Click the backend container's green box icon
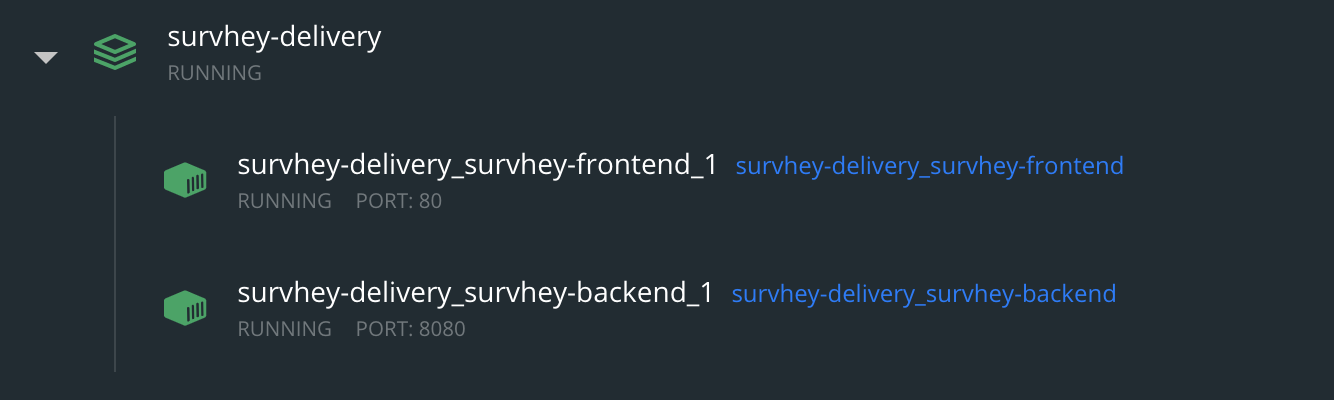 [x=185, y=308]
